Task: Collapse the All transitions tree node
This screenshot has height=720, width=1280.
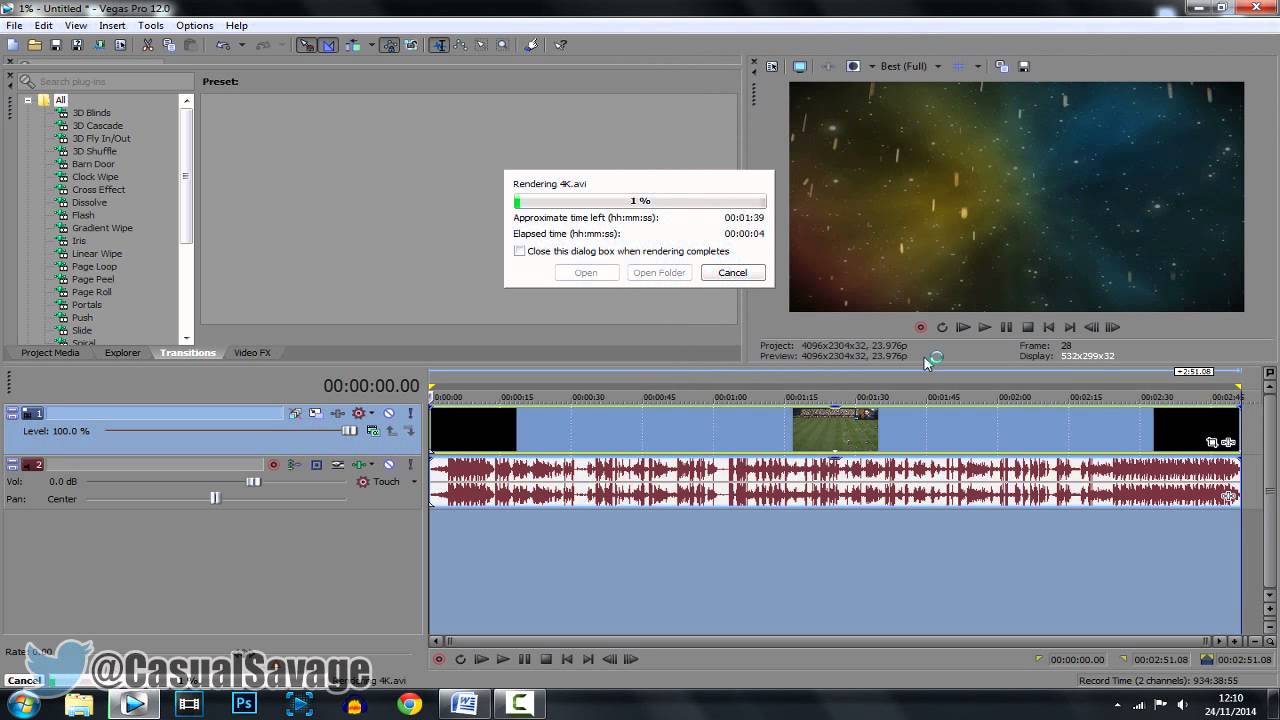Action: pos(28,100)
